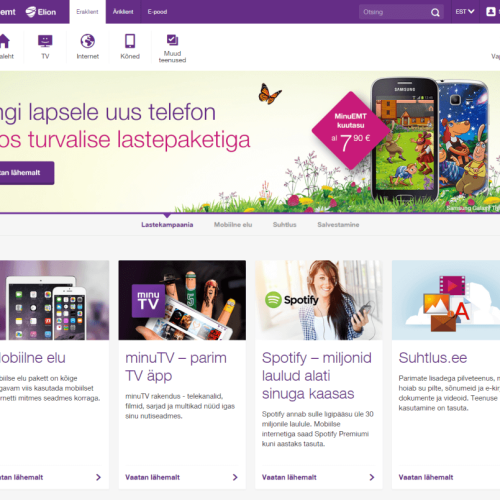500x500 pixels.
Task: Show the Suhtlus banner slide
Action: tap(284, 225)
